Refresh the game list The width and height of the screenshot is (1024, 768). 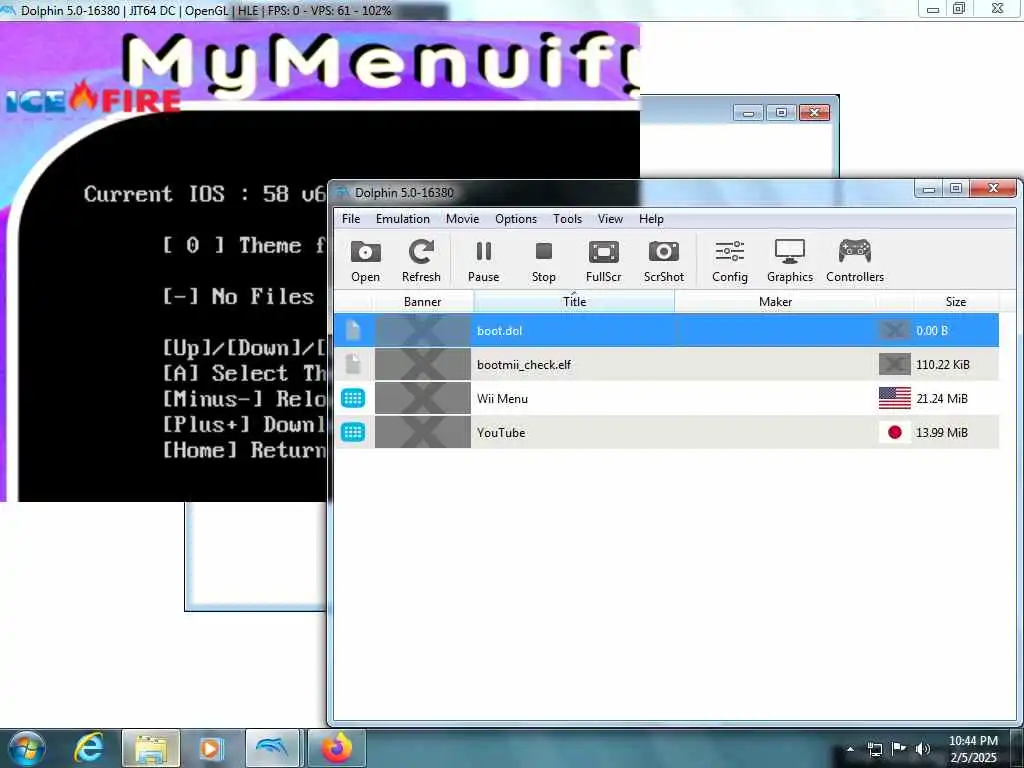[421, 261]
